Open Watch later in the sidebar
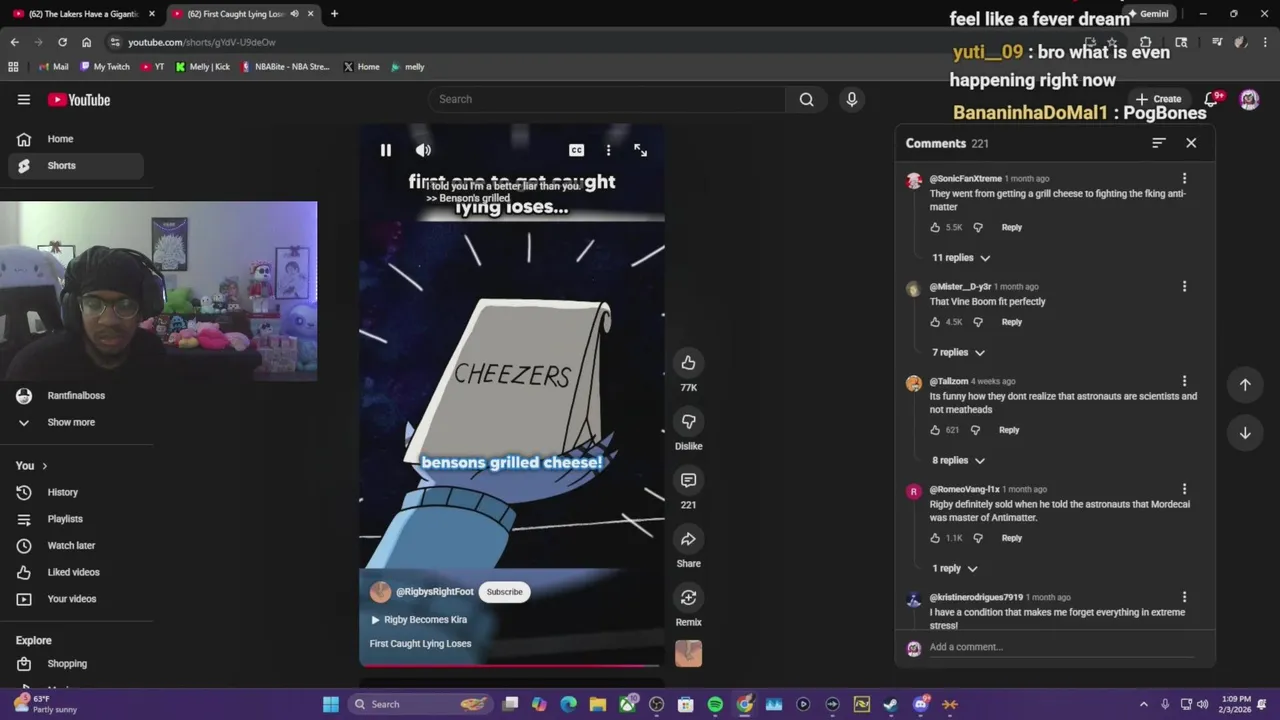 click(x=76, y=546)
